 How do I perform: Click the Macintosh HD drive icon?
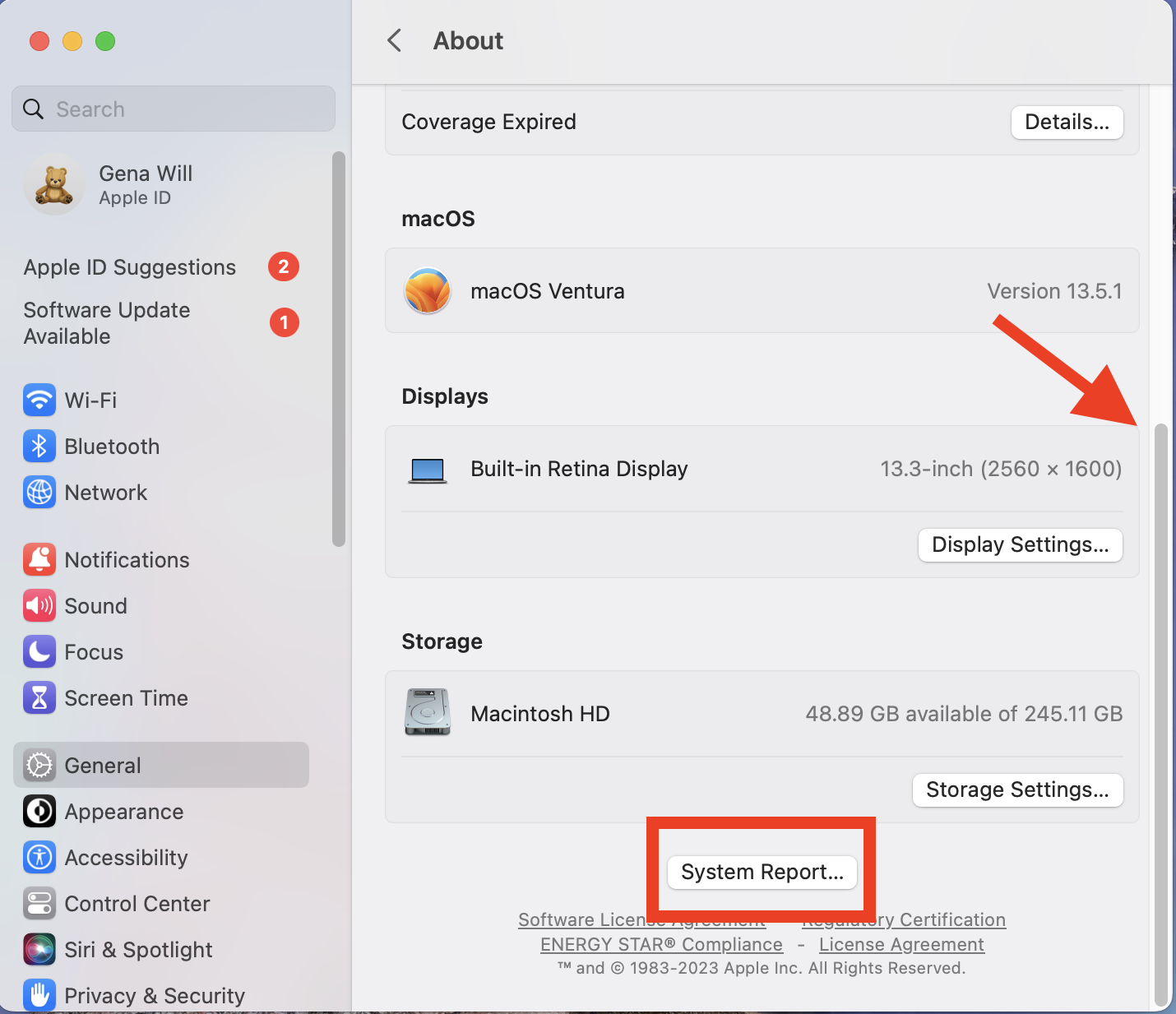[x=428, y=712]
